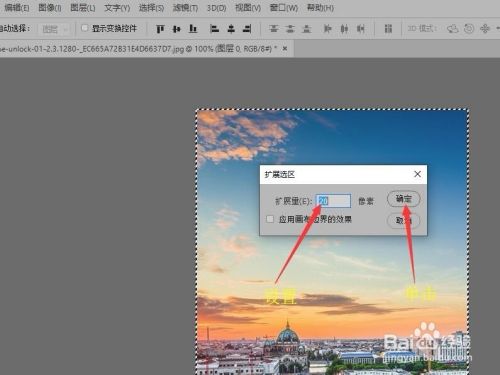500x375 pixels.
Task: Click the 像素 unit label in the dialog
Action: click(366, 201)
